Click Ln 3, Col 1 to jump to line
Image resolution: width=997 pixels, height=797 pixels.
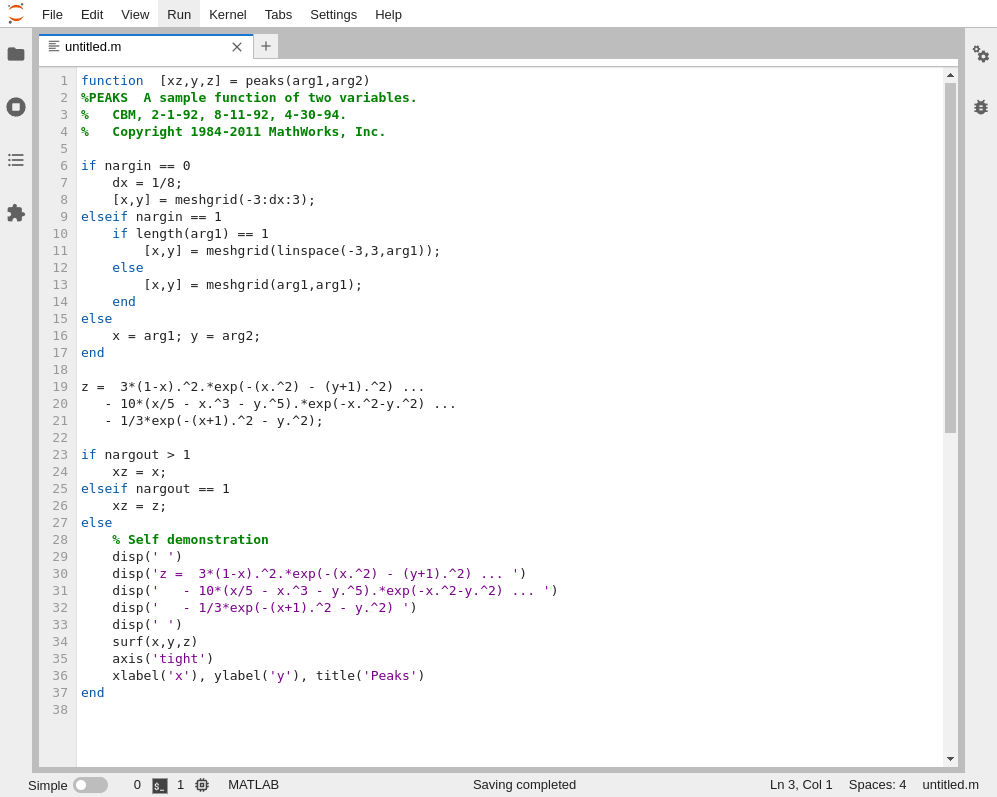[x=800, y=785]
